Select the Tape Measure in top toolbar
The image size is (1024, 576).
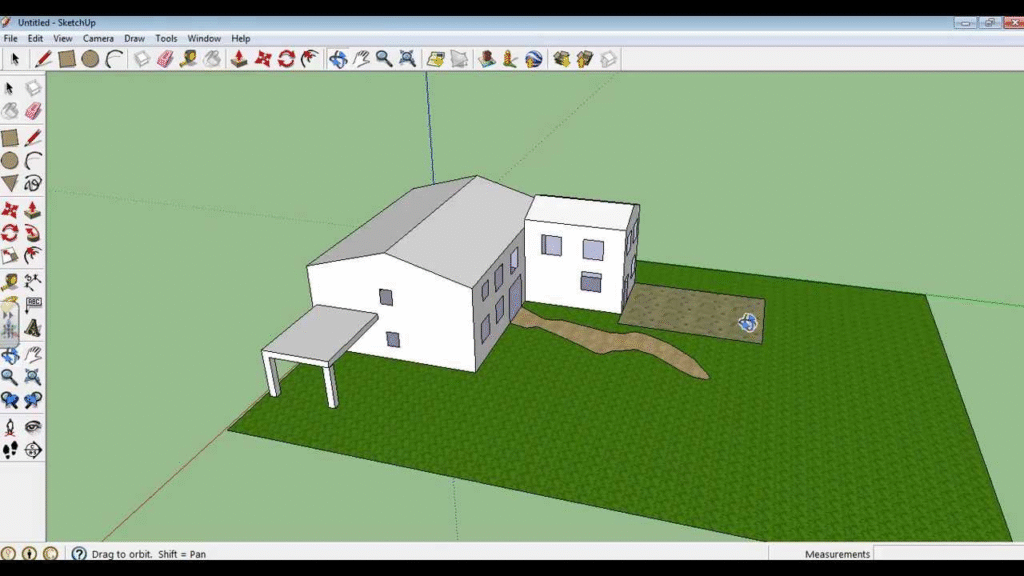point(188,59)
